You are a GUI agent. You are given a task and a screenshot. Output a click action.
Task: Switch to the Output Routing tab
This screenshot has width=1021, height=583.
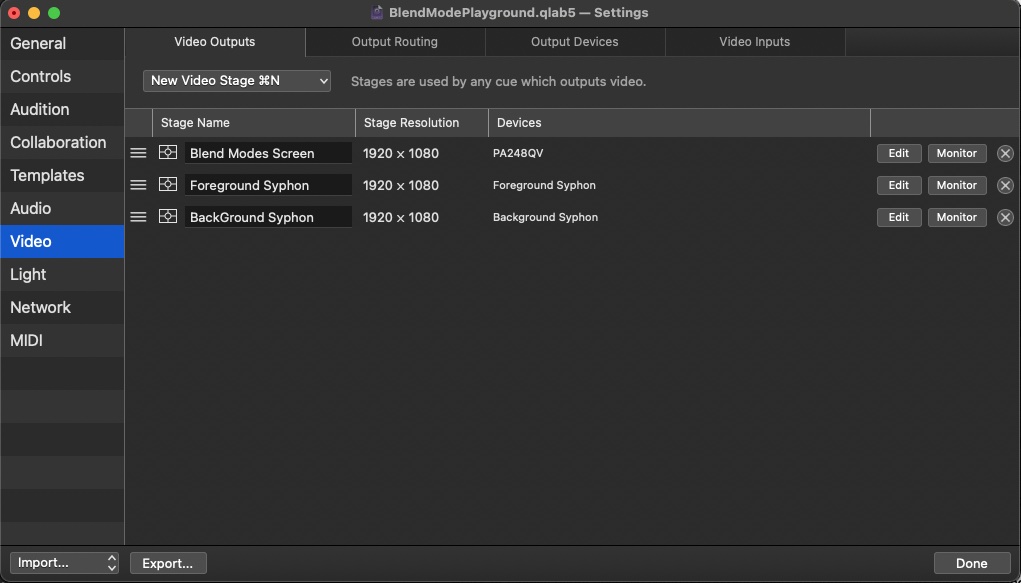(395, 42)
